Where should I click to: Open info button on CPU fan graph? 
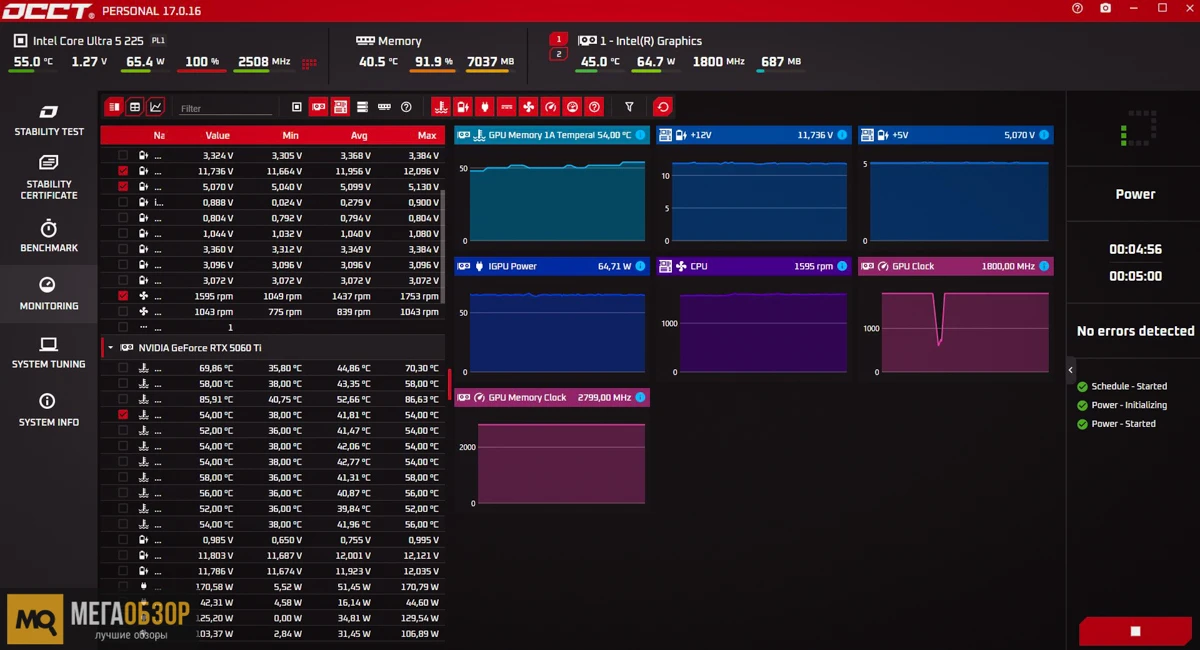point(841,266)
